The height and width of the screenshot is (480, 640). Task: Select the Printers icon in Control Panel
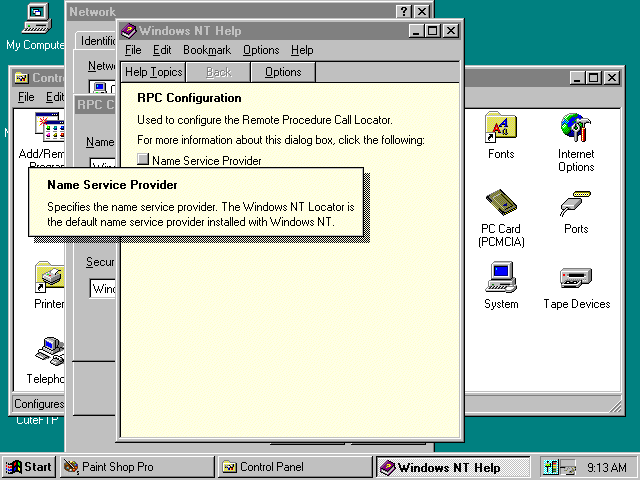[49, 278]
